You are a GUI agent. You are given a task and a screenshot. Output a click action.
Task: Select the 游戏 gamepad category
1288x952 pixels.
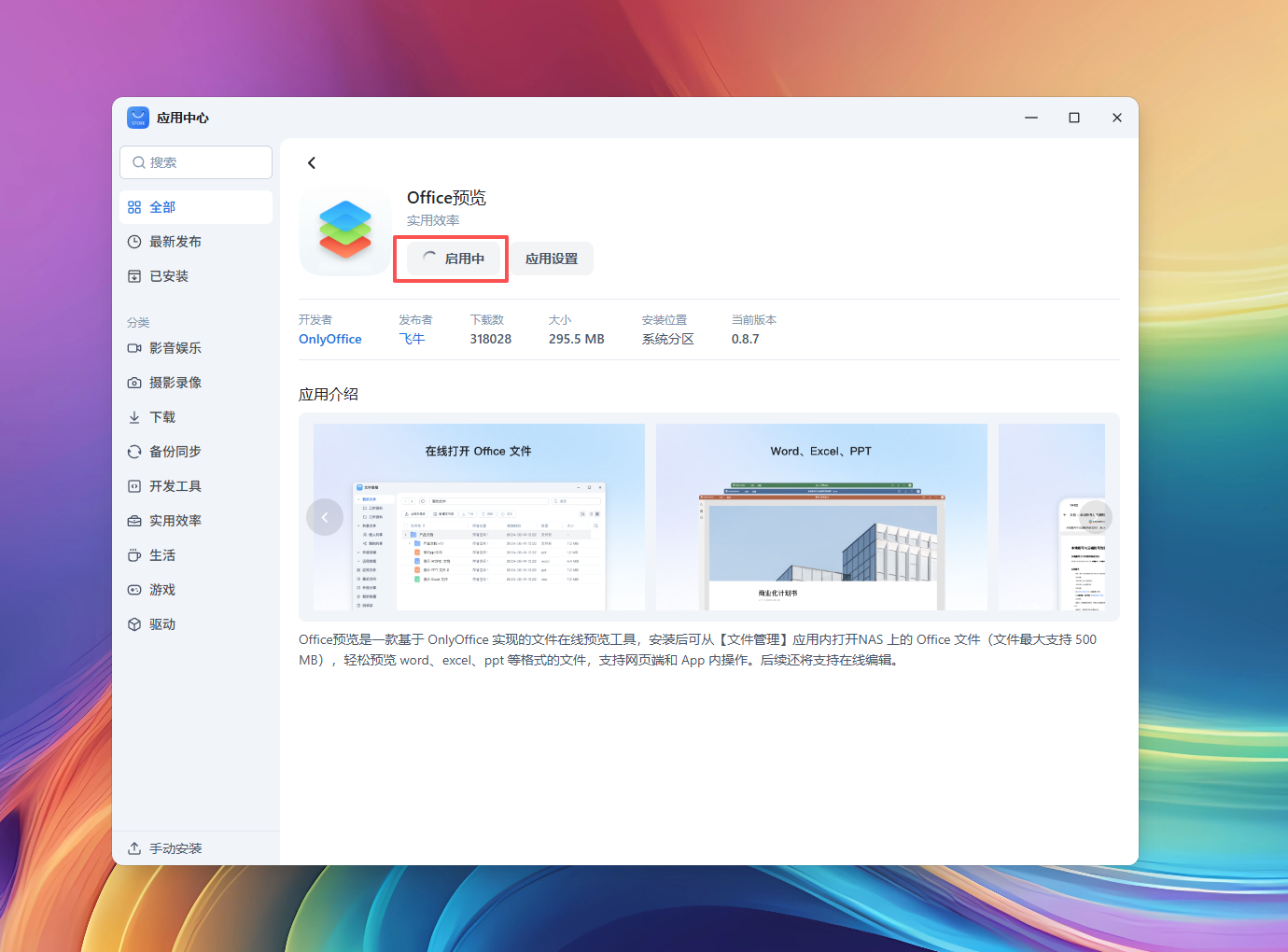point(162,590)
